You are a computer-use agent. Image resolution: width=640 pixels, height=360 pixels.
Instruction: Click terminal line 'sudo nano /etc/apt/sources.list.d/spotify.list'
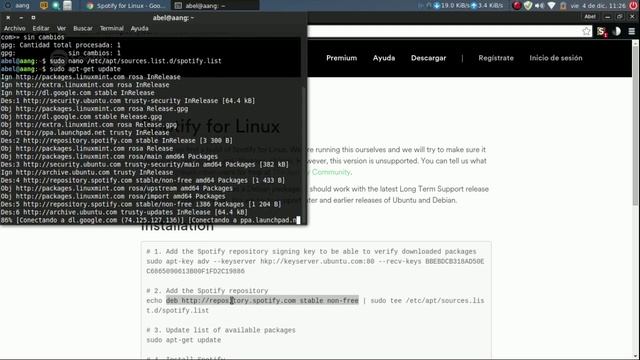coord(136,61)
